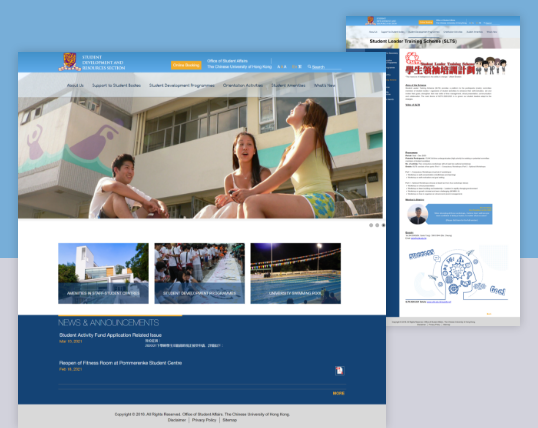Image resolution: width=538 pixels, height=428 pixels.
Task: Click the Online Booking button
Action: tap(186, 65)
